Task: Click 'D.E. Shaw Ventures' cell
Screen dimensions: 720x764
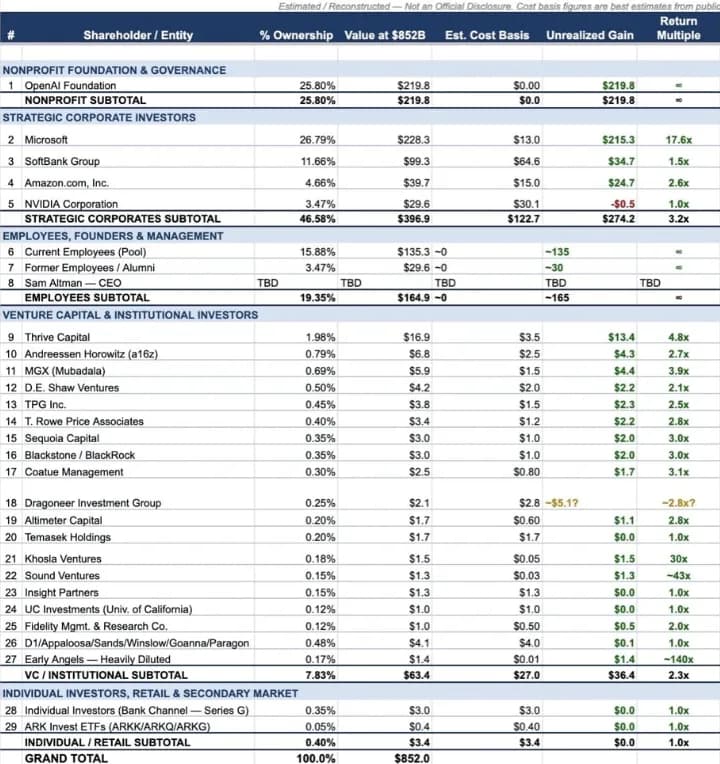Action: (72, 388)
